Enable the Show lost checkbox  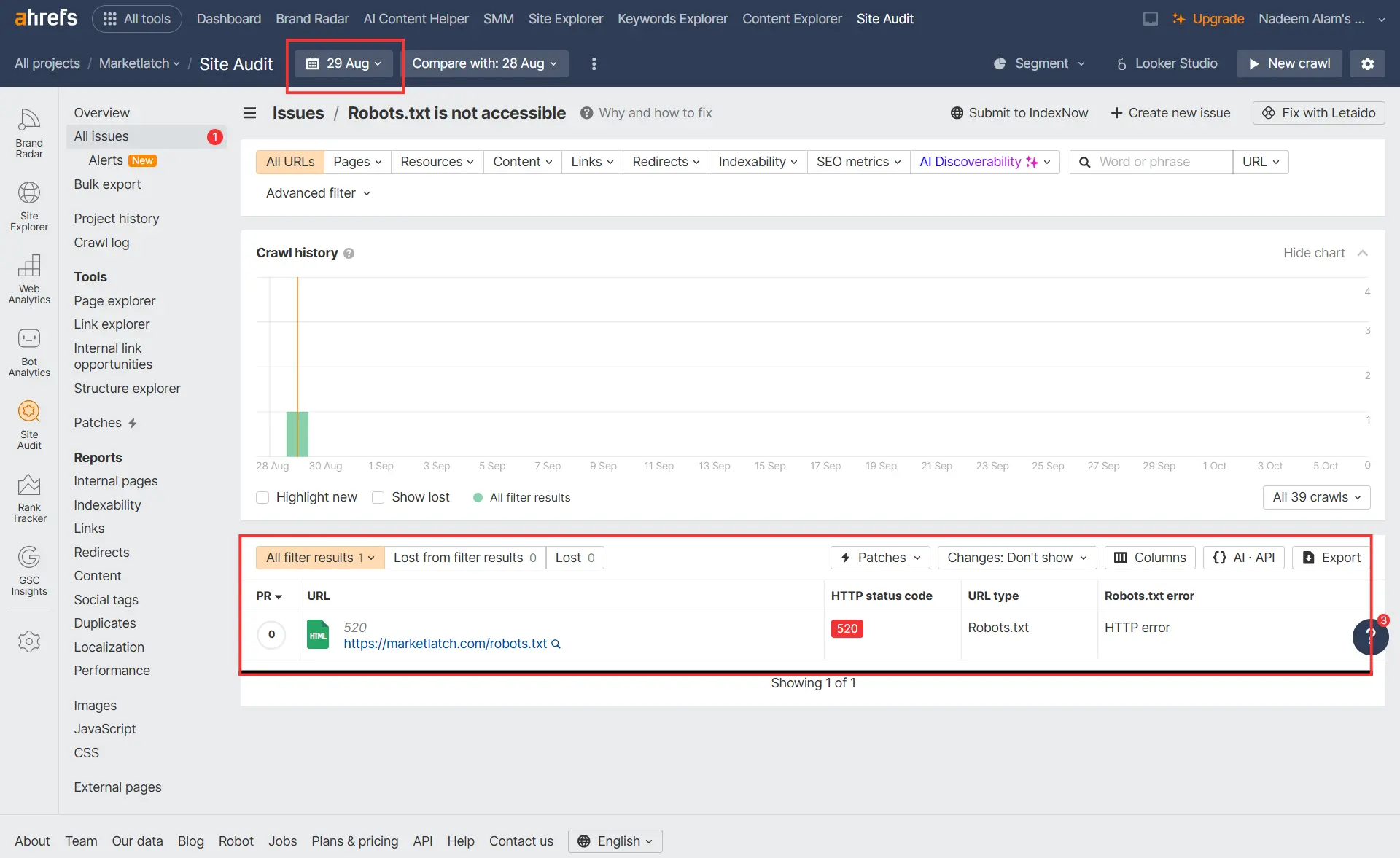pos(378,497)
